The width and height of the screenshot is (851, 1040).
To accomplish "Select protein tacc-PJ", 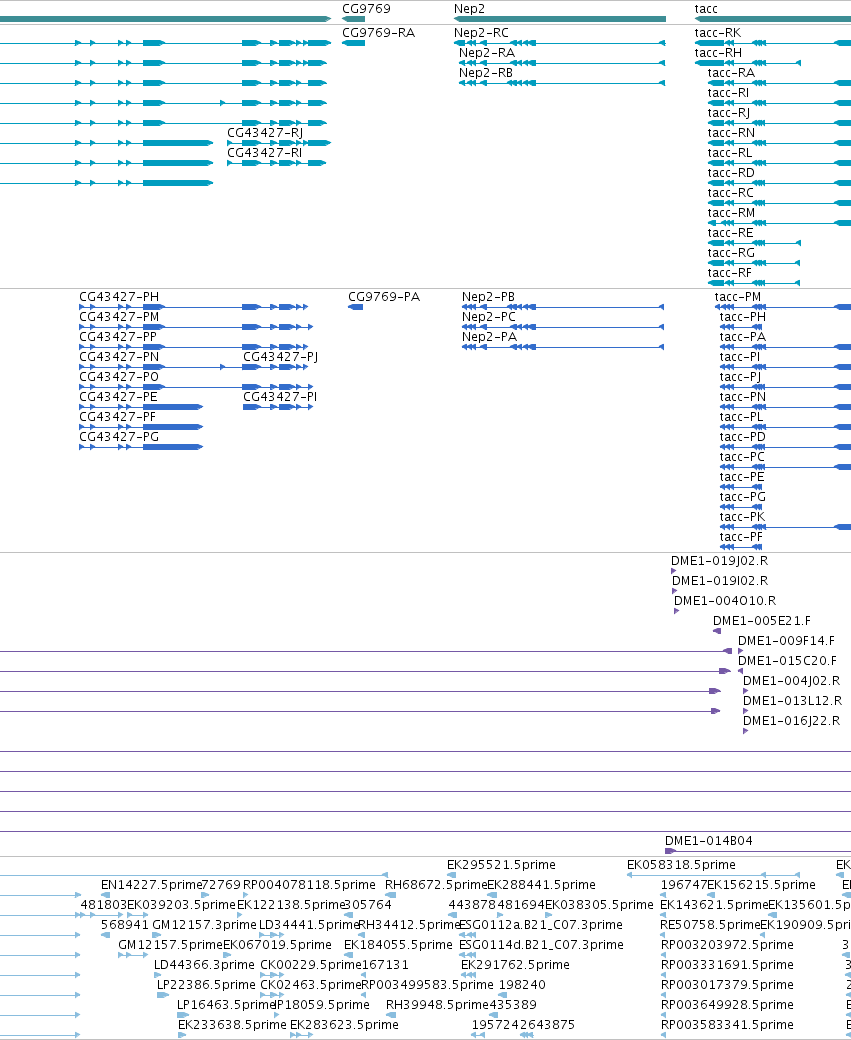I will [740, 376].
